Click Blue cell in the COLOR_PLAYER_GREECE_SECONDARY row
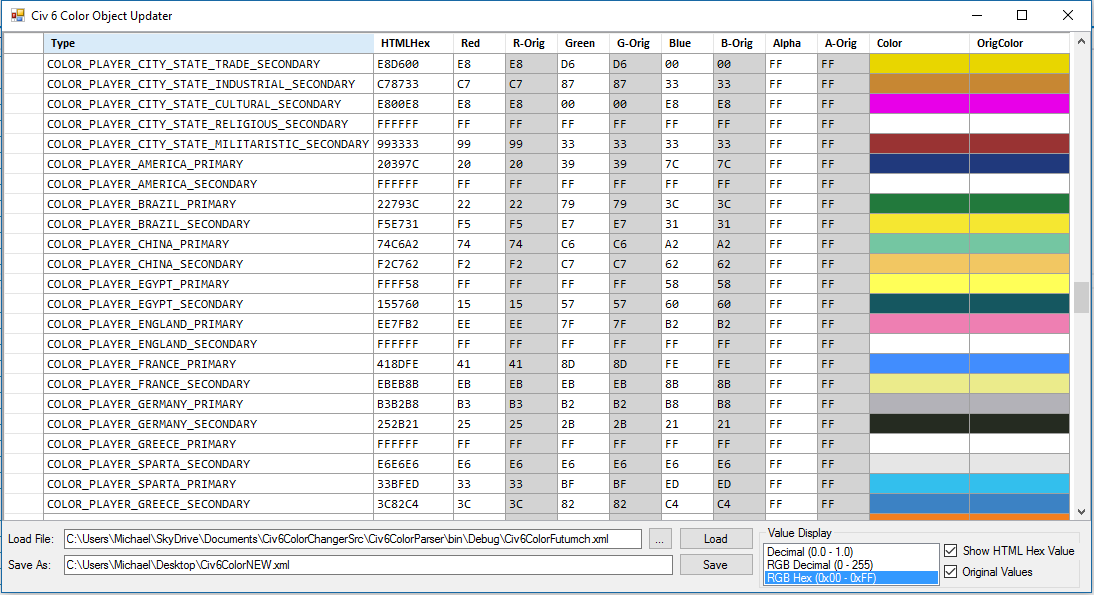 [x=687, y=504]
